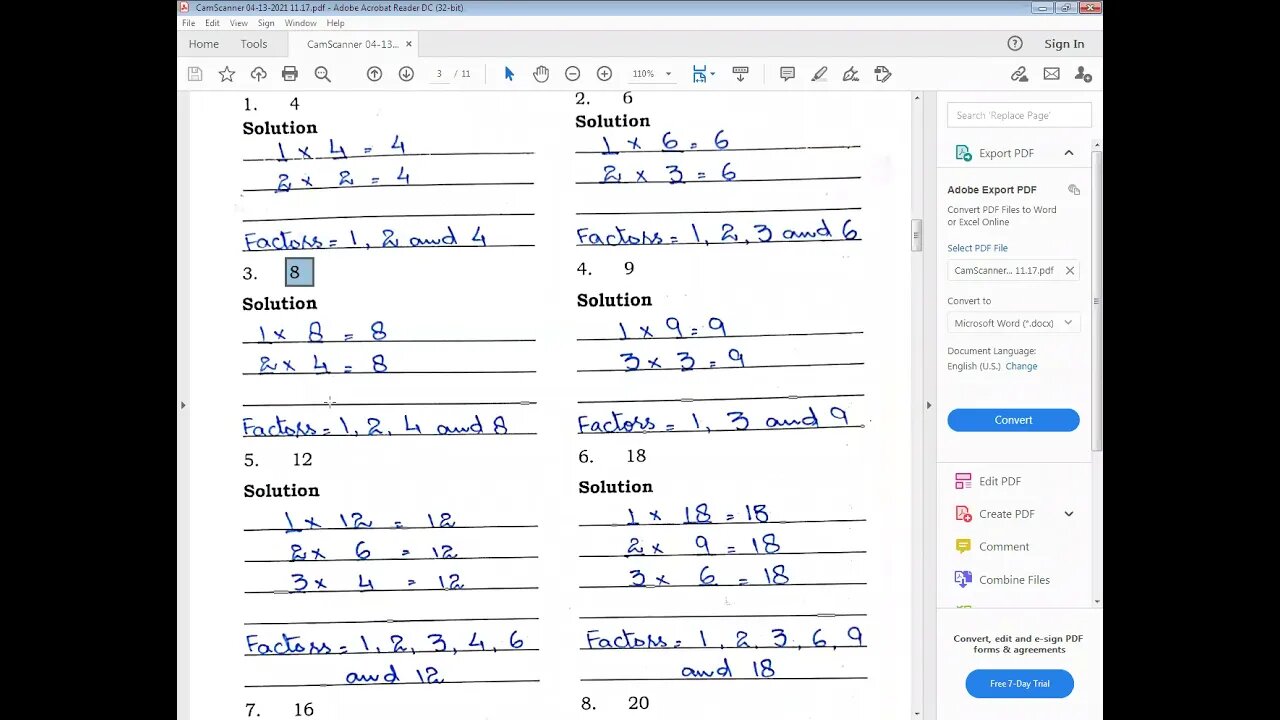Screen dimensions: 1280x720
Task: Close the CamScanner document tab
Action: coord(409,44)
